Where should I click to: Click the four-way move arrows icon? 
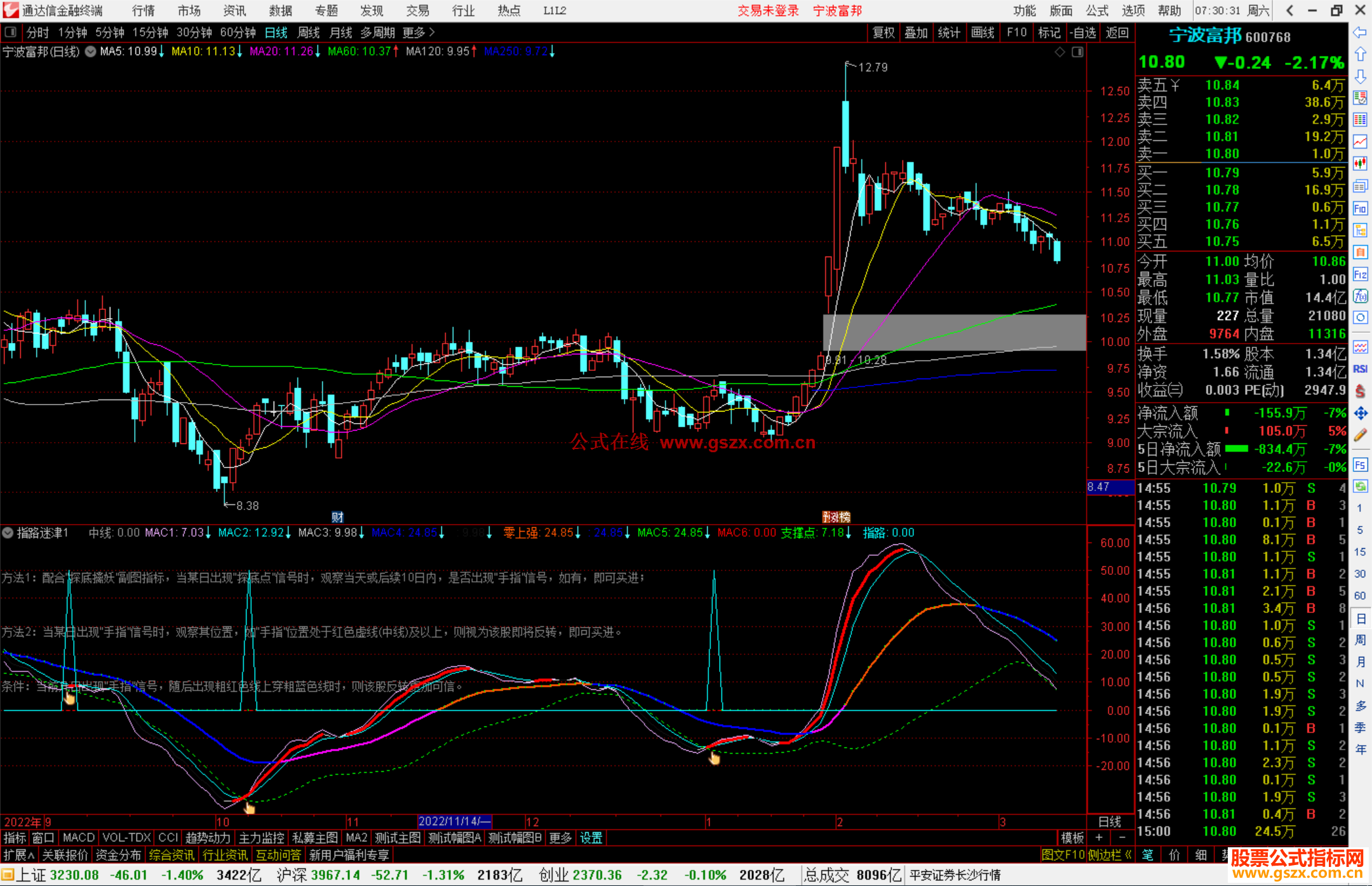(1360, 413)
